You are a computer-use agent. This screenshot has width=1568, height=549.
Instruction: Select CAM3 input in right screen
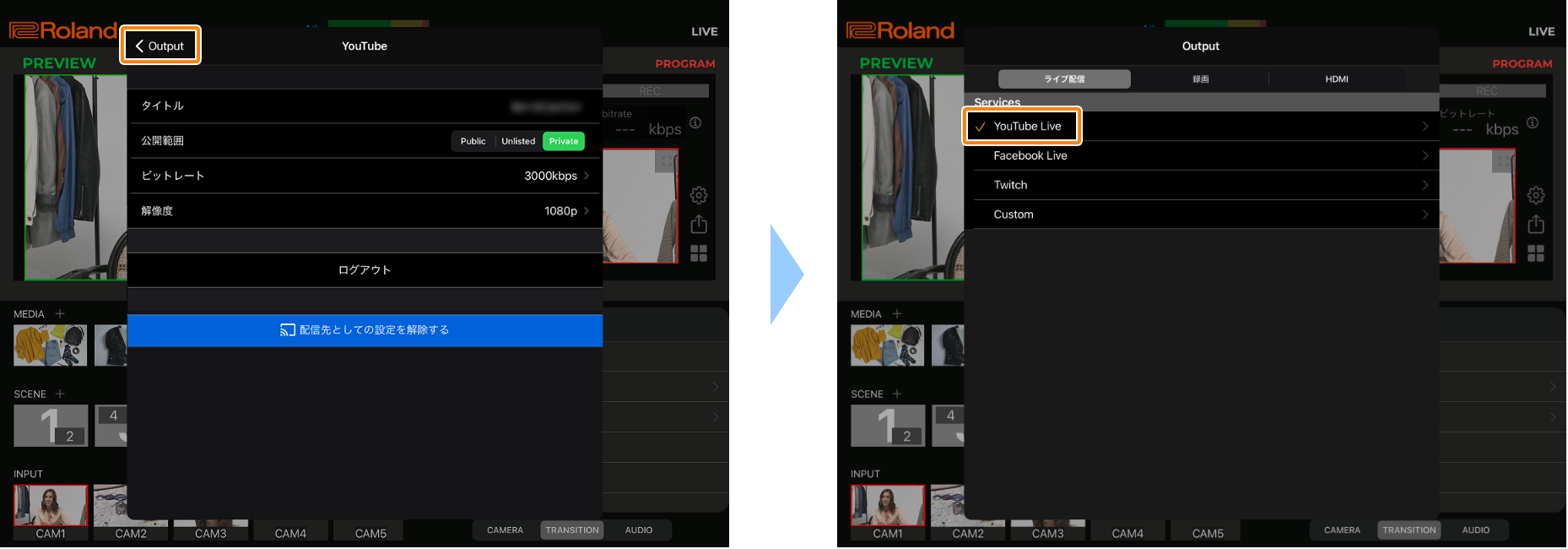coord(1047,530)
